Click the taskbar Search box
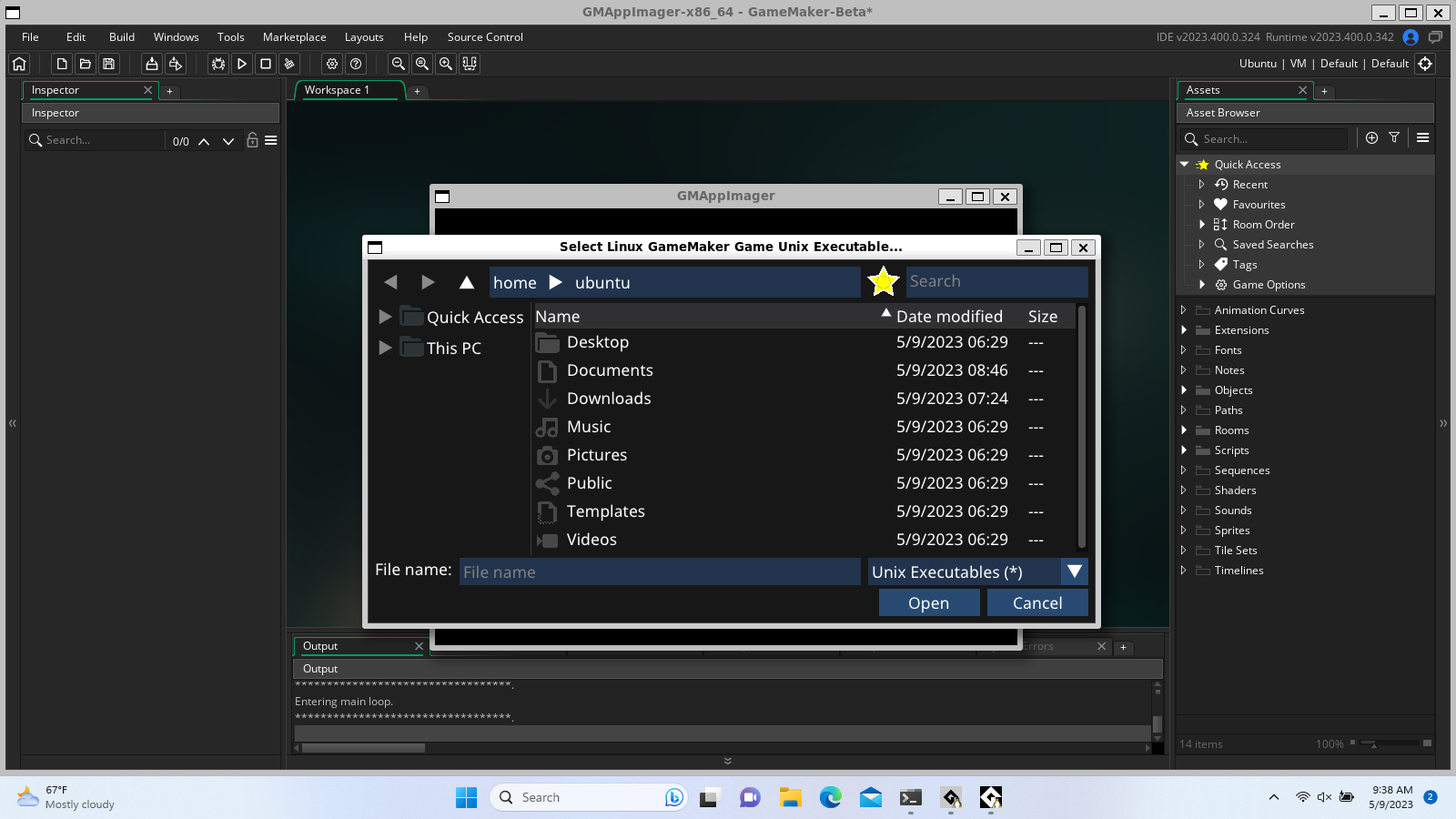Image resolution: width=1456 pixels, height=819 pixels. click(x=588, y=797)
